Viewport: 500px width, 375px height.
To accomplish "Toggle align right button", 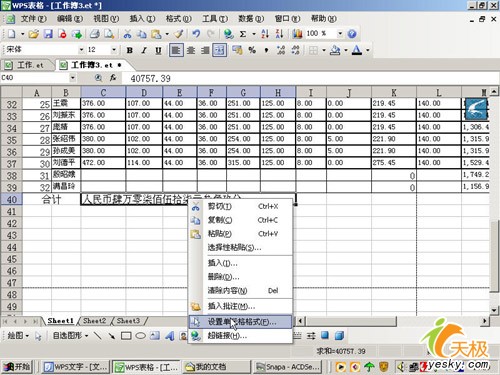I will point(205,50).
